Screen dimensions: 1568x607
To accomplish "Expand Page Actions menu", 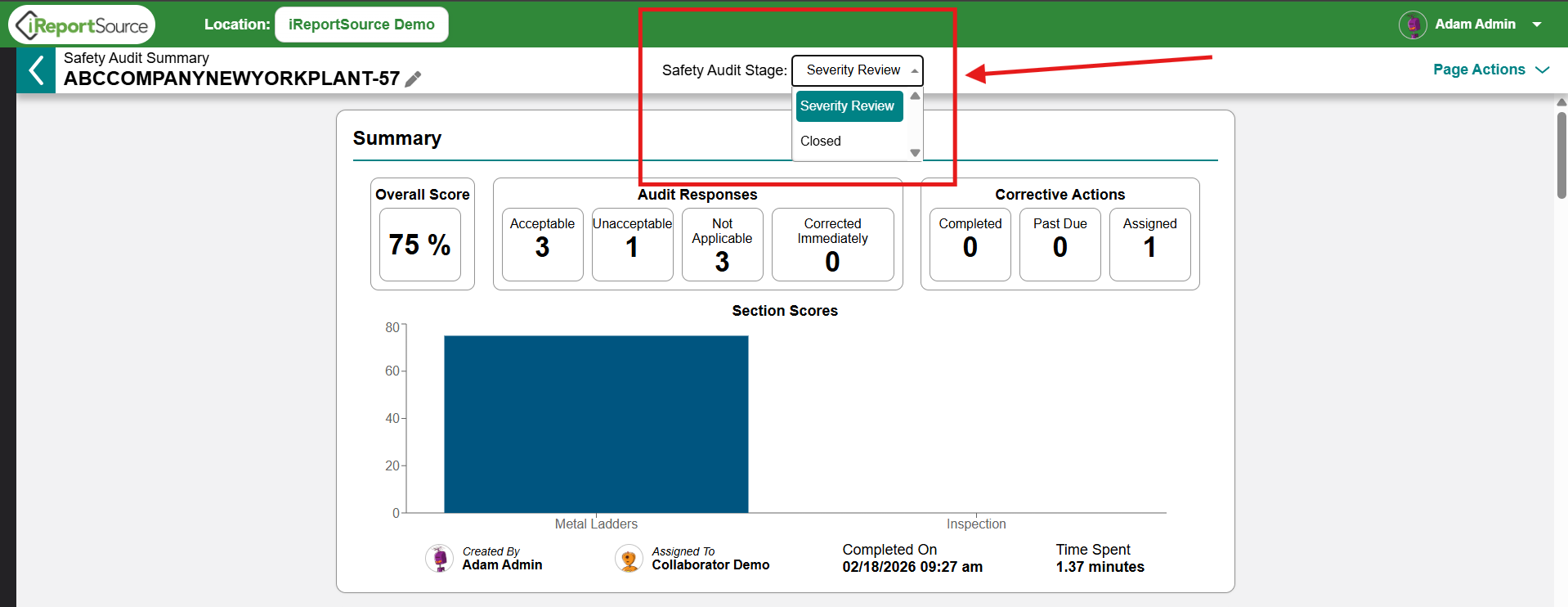I will 1491,70.
